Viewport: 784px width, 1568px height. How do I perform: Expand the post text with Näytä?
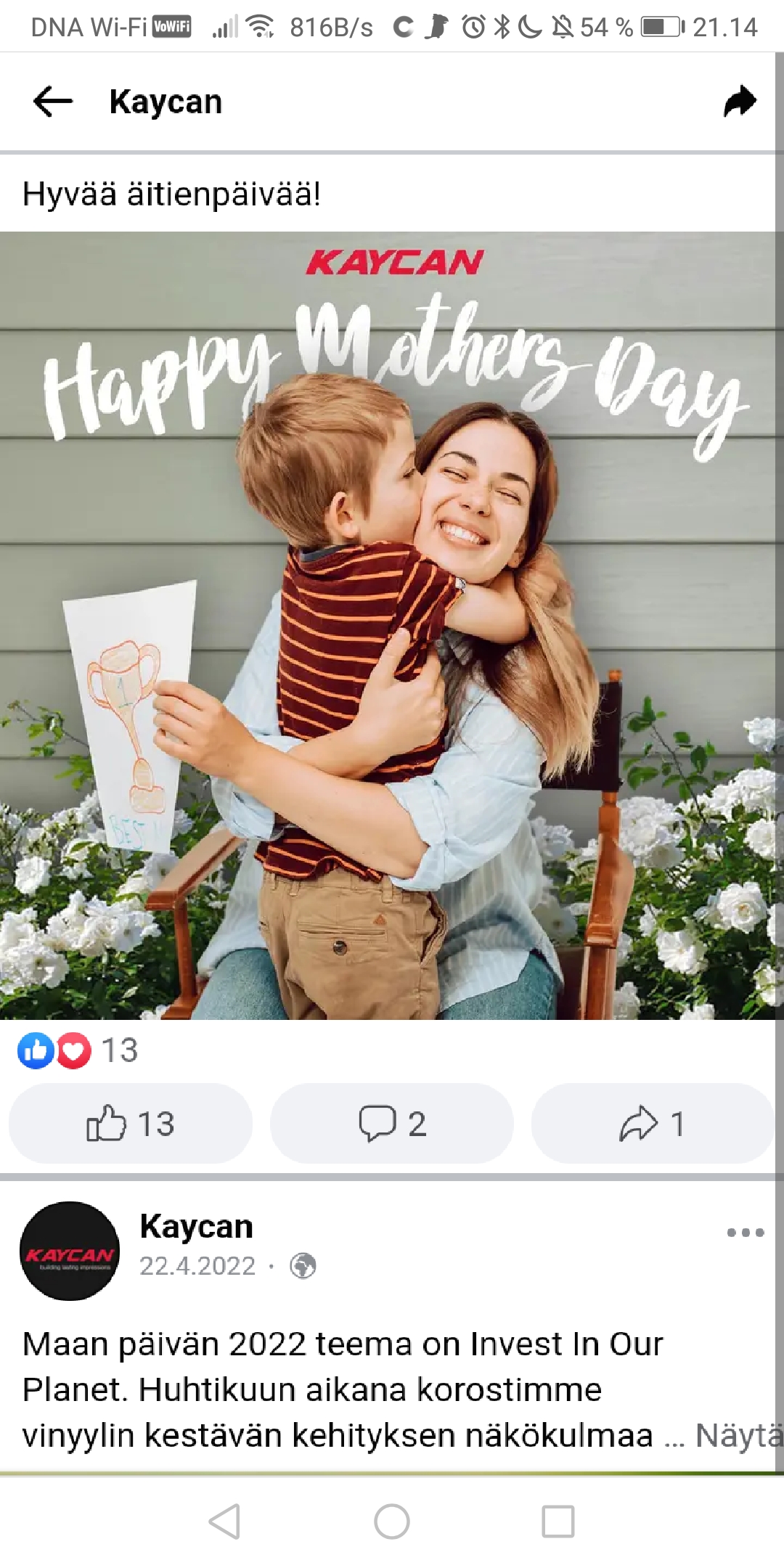tap(739, 1435)
